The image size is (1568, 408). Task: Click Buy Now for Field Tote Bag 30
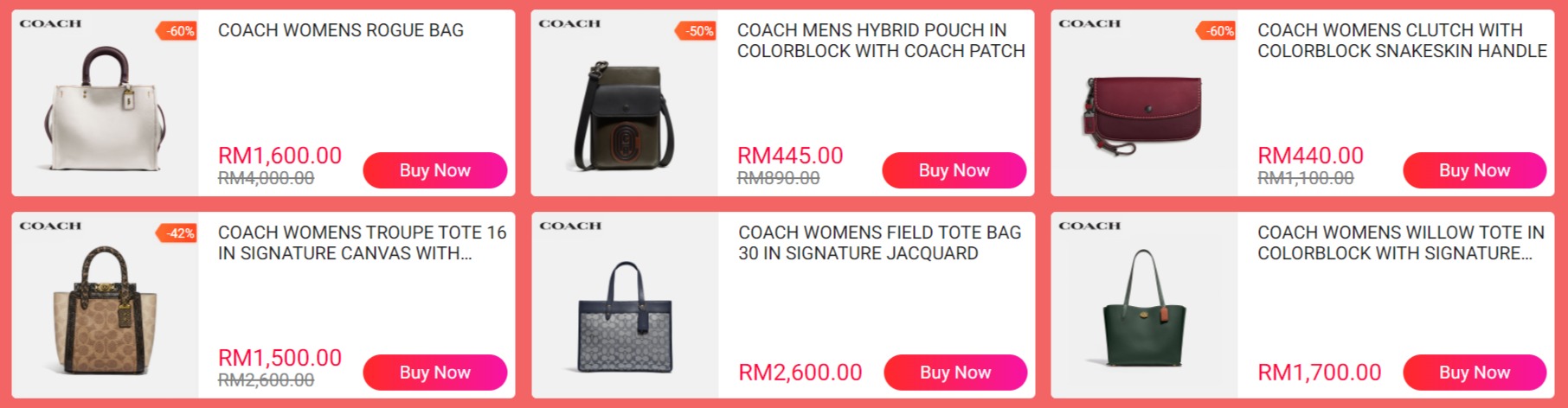pos(955,373)
